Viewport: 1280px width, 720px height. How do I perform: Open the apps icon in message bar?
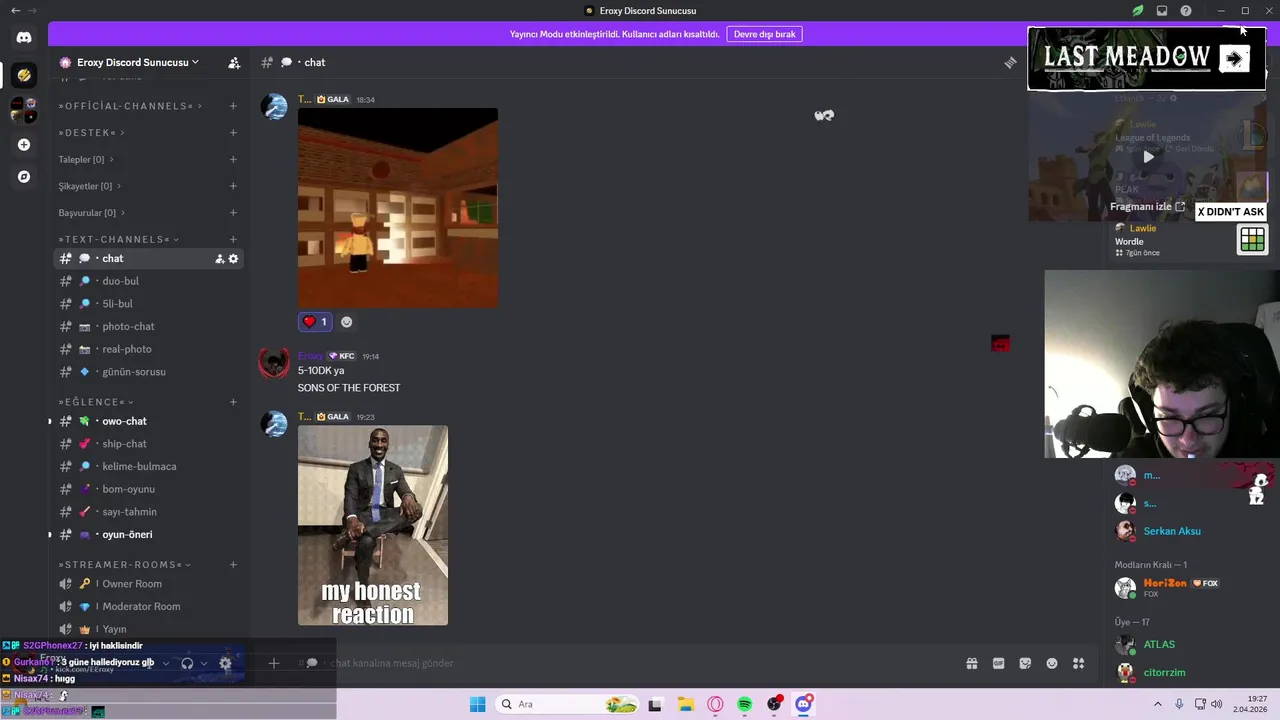(x=1079, y=663)
